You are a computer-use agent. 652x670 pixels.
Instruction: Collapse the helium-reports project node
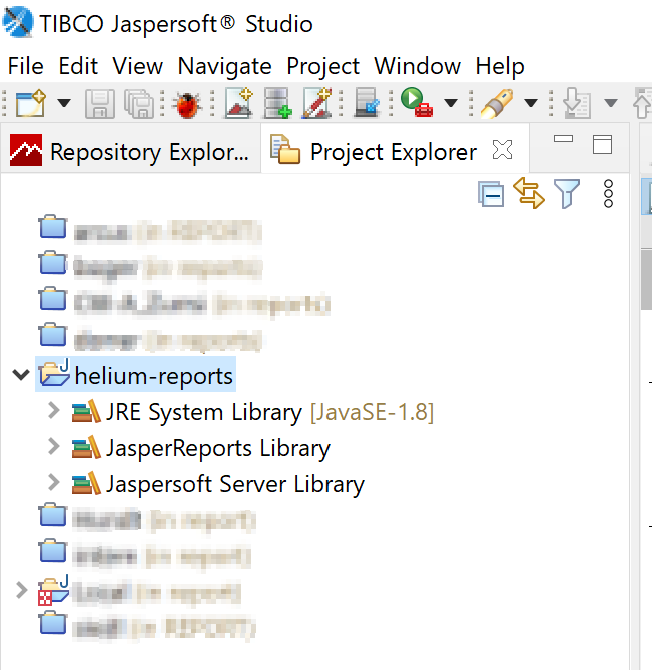pyautogui.click(x=19, y=376)
